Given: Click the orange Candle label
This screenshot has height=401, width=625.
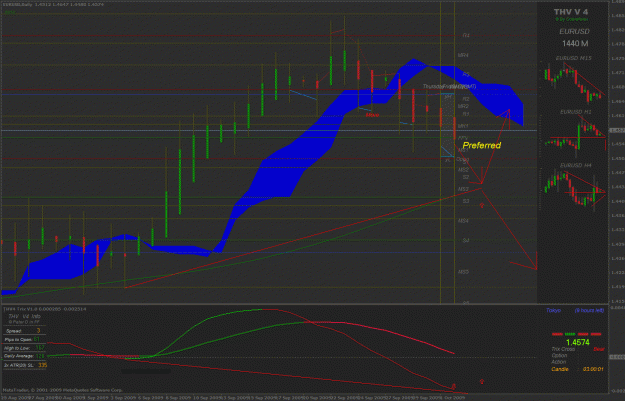Looking at the screenshot, I should 560,369.
